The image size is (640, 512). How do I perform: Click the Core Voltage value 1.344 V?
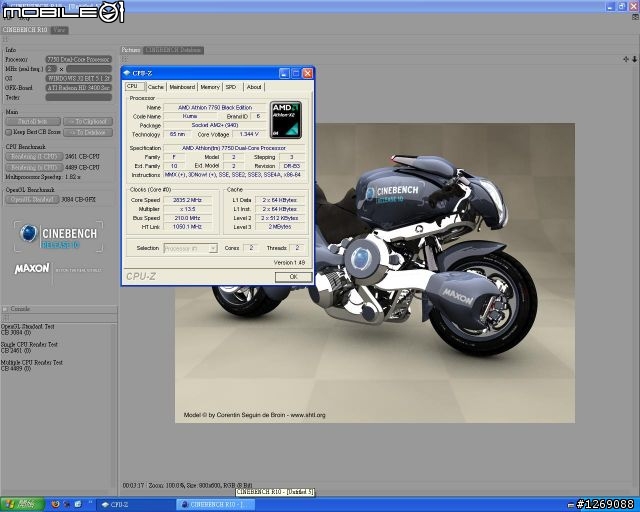249,134
